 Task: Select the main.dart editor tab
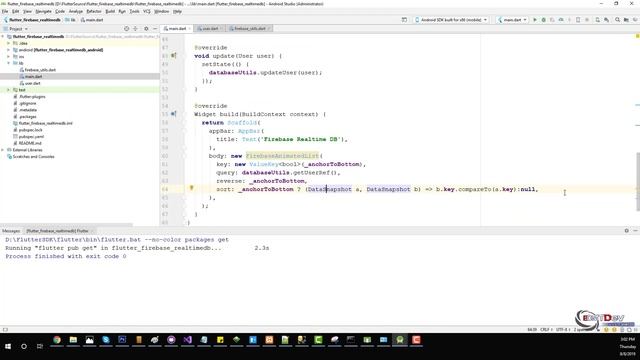pos(177,29)
